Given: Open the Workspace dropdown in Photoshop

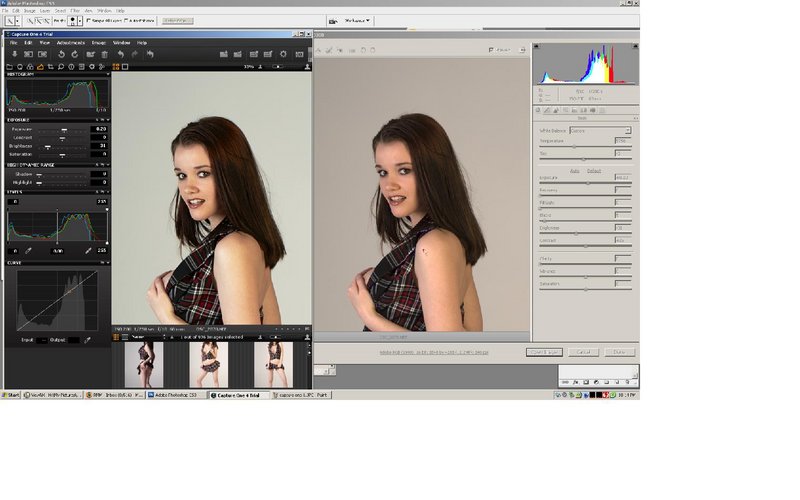Looking at the screenshot, I should coord(357,20).
